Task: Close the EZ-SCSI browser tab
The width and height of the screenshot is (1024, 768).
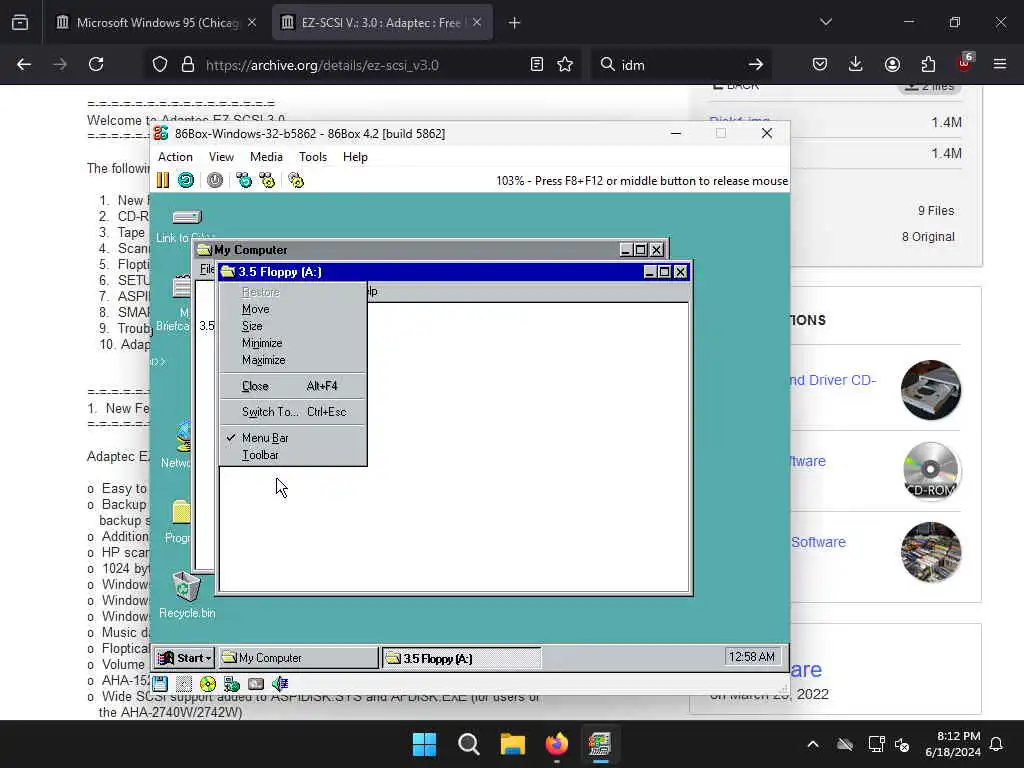Action: [477, 23]
